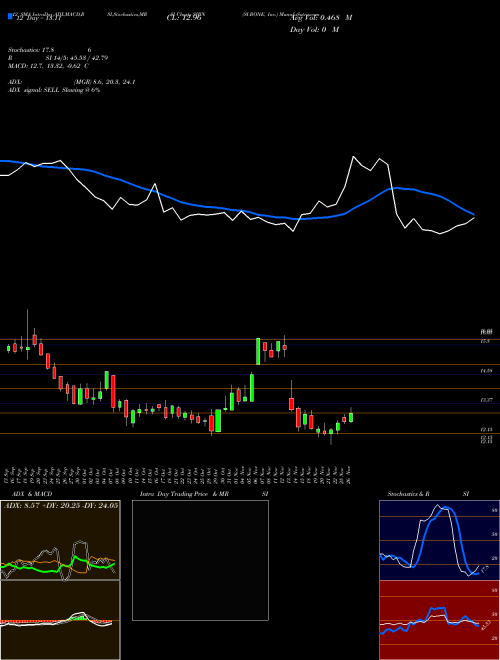500x660 pixels.
Task: Click the '(MGR) 8.6, 20.3, 24.1' ADX values
Action: 104,82
